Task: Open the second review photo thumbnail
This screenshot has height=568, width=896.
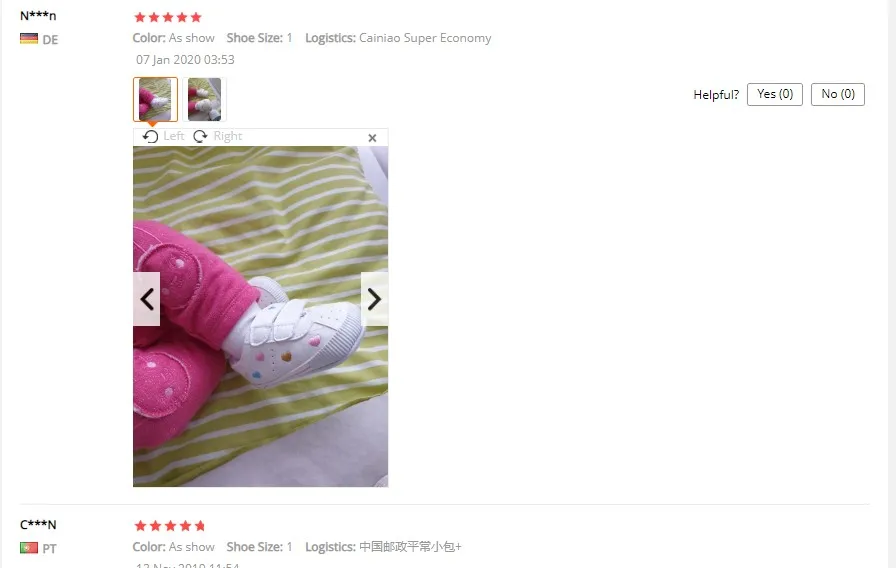Action: point(205,99)
